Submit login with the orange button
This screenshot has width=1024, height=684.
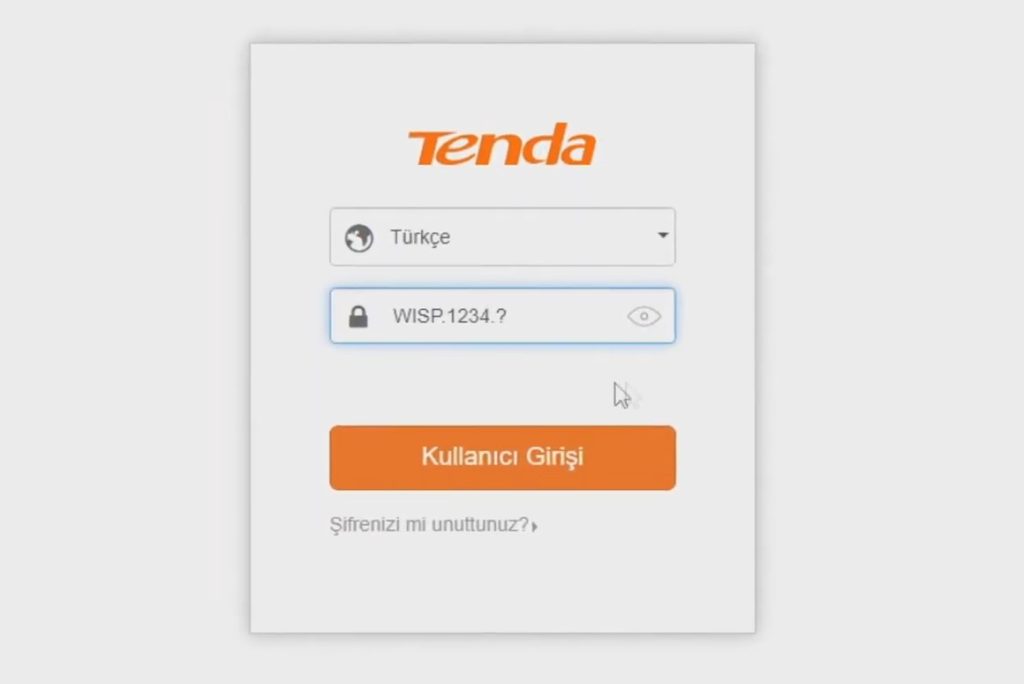click(x=502, y=457)
